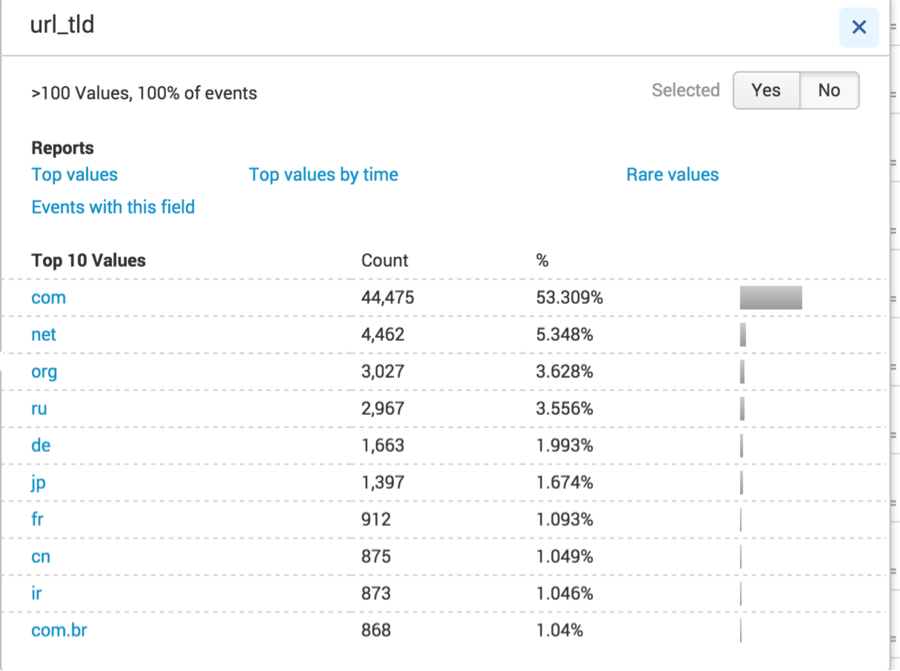This screenshot has height=671, width=900.
Task: Click the org percentage bar
Action: 742,371
